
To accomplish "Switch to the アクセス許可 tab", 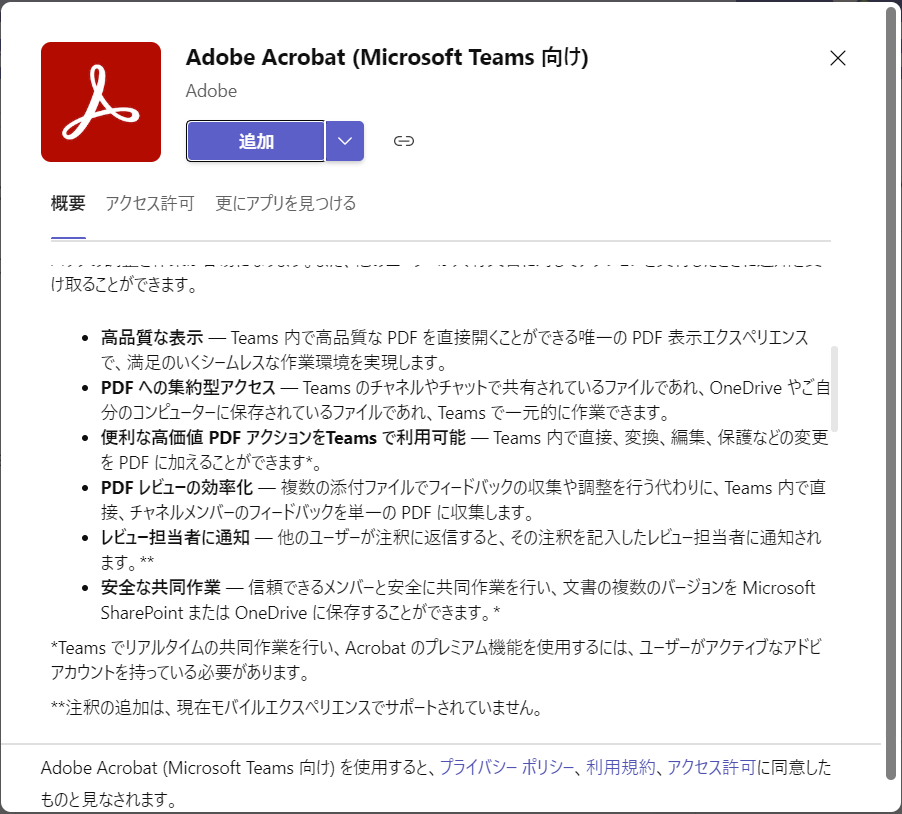I will (x=150, y=204).
